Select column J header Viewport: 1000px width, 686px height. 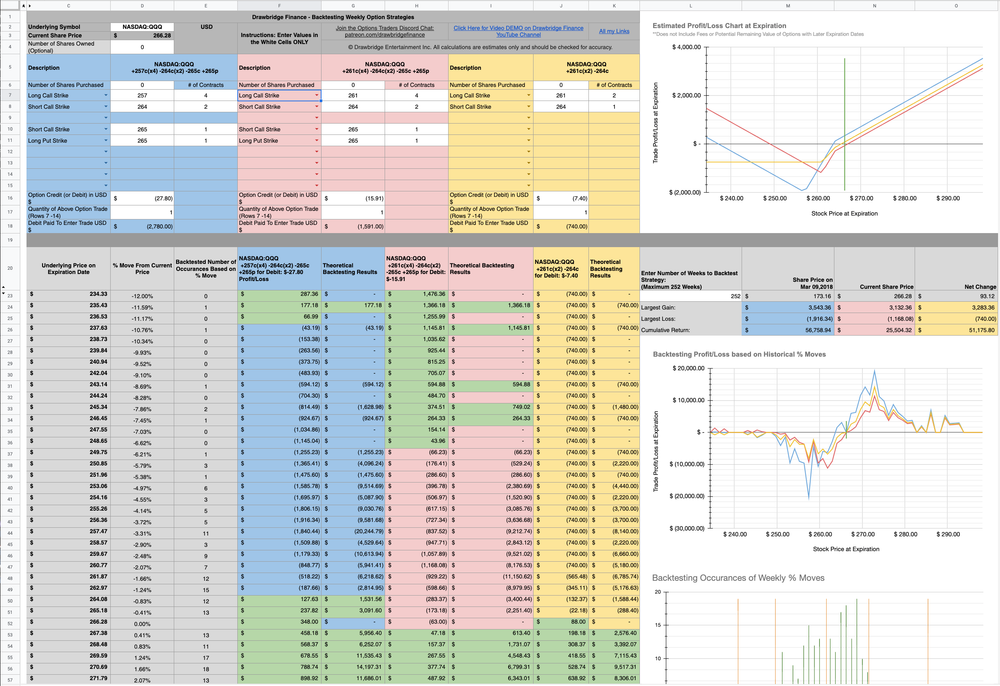tap(561, 6)
